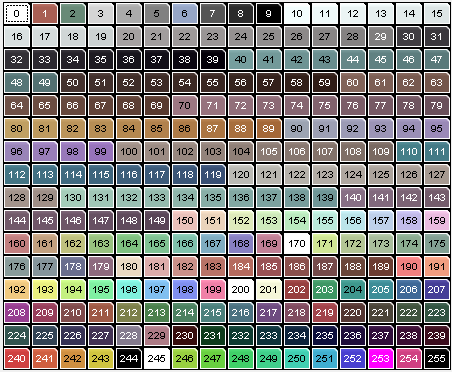Select color swatch number 0
The height and width of the screenshot is (372, 452).
(x=17, y=13)
